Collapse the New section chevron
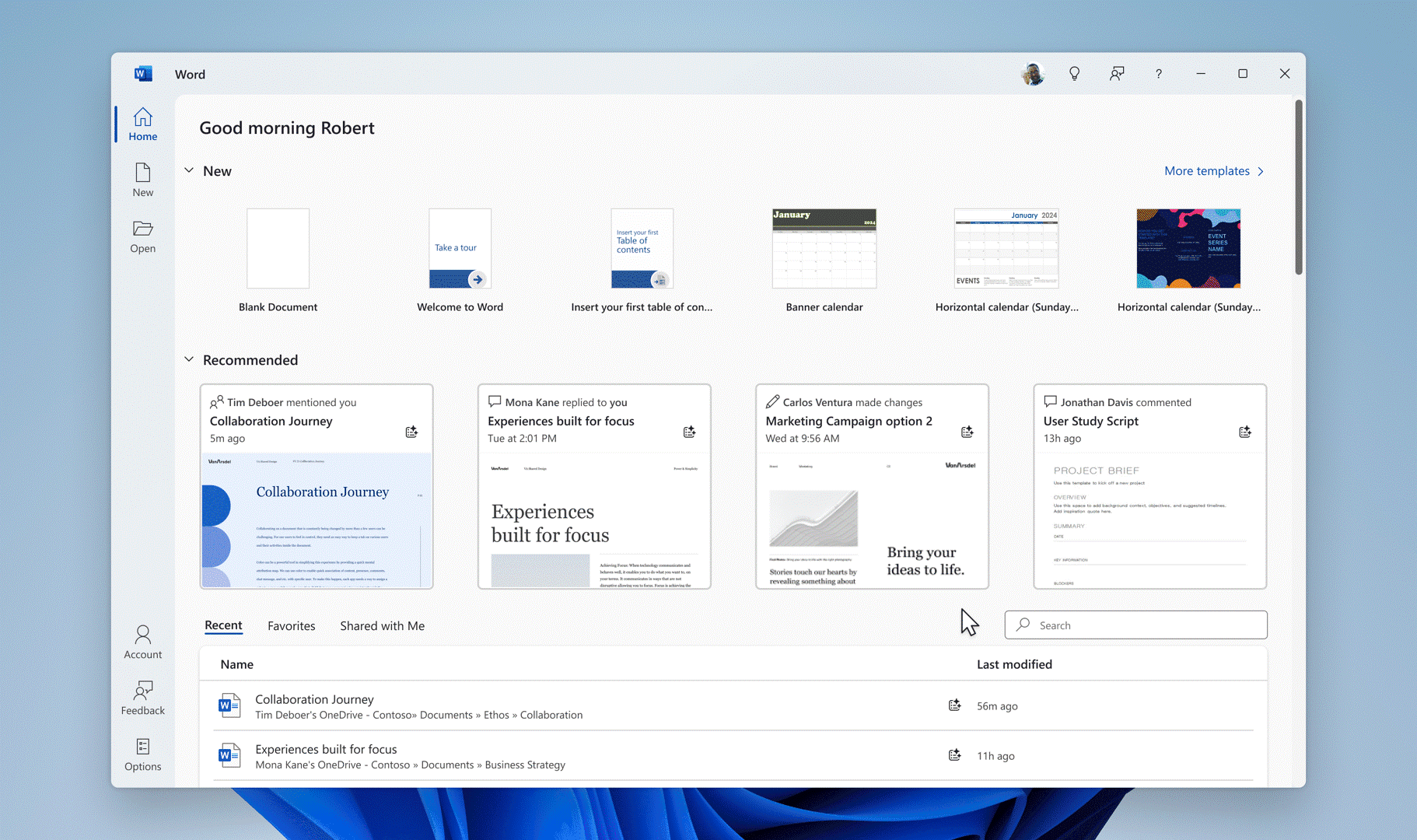 189,170
